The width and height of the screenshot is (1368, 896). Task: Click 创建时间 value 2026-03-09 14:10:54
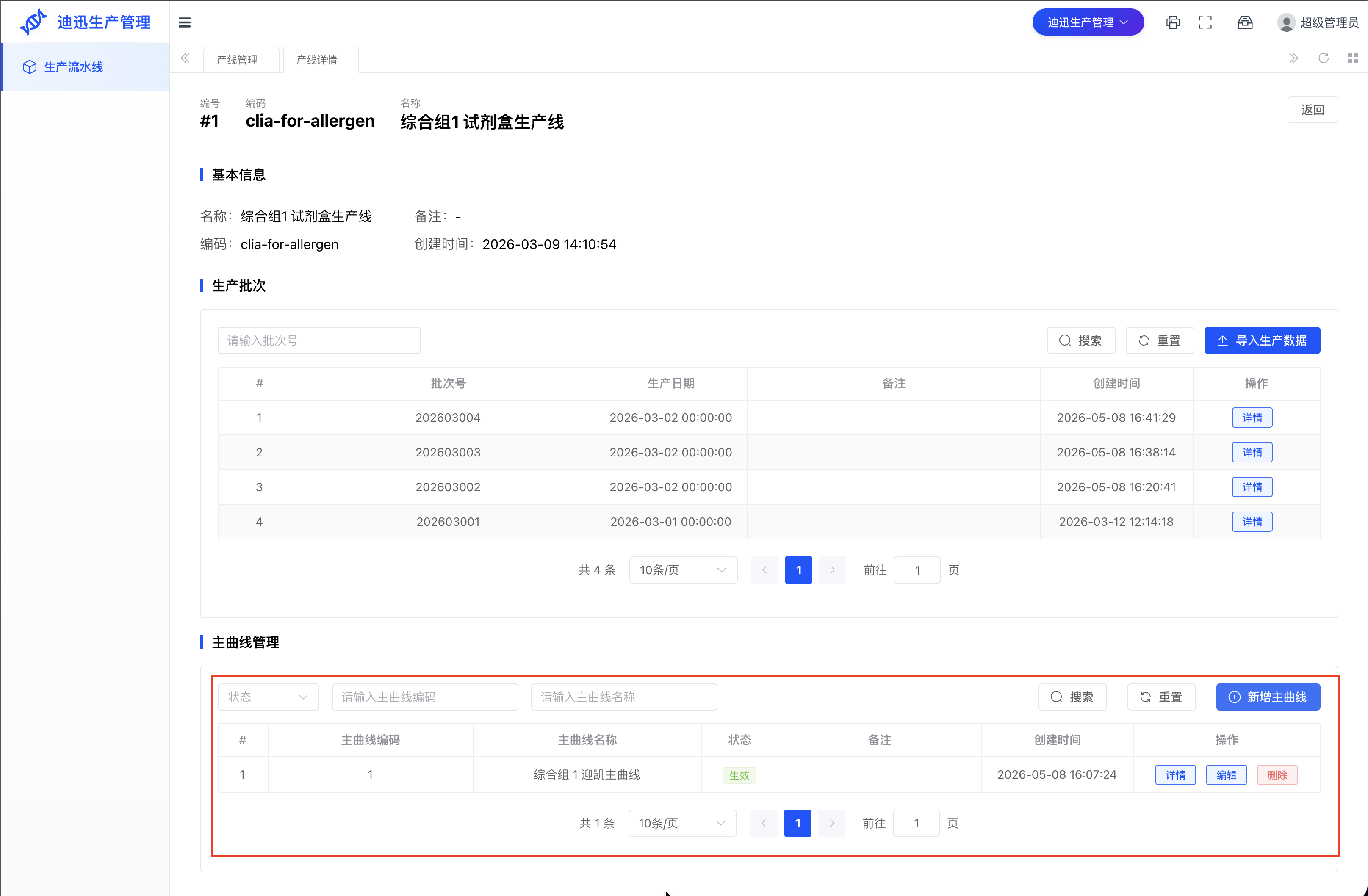coord(549,244)
